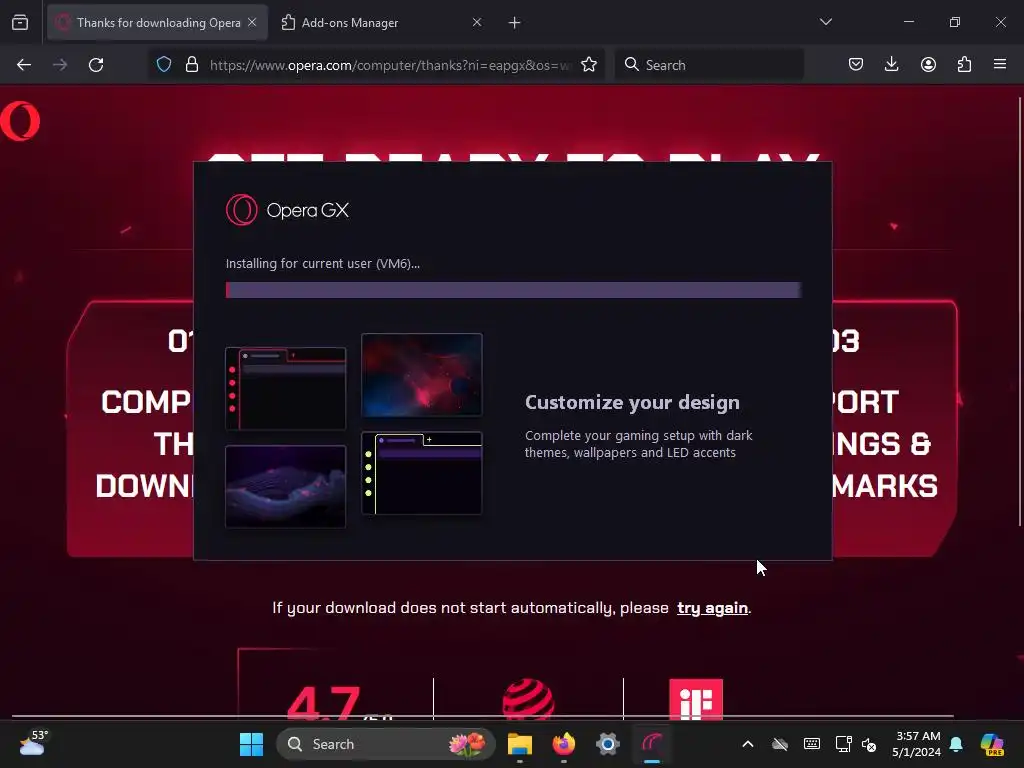Open the weather widget showing 53°
The image size is (1024, 768).
pyautogui.click(x=33, y=743)
